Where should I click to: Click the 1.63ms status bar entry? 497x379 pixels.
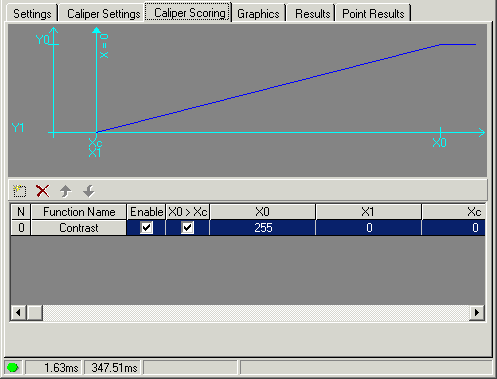click(54, 368)
